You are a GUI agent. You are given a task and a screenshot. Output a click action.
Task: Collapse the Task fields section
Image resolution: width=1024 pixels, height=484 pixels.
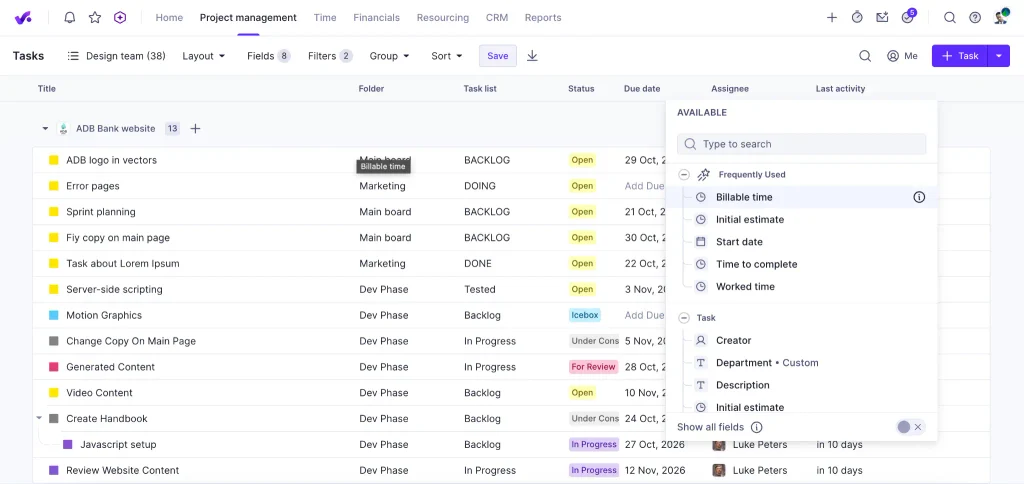click(684, 318)
